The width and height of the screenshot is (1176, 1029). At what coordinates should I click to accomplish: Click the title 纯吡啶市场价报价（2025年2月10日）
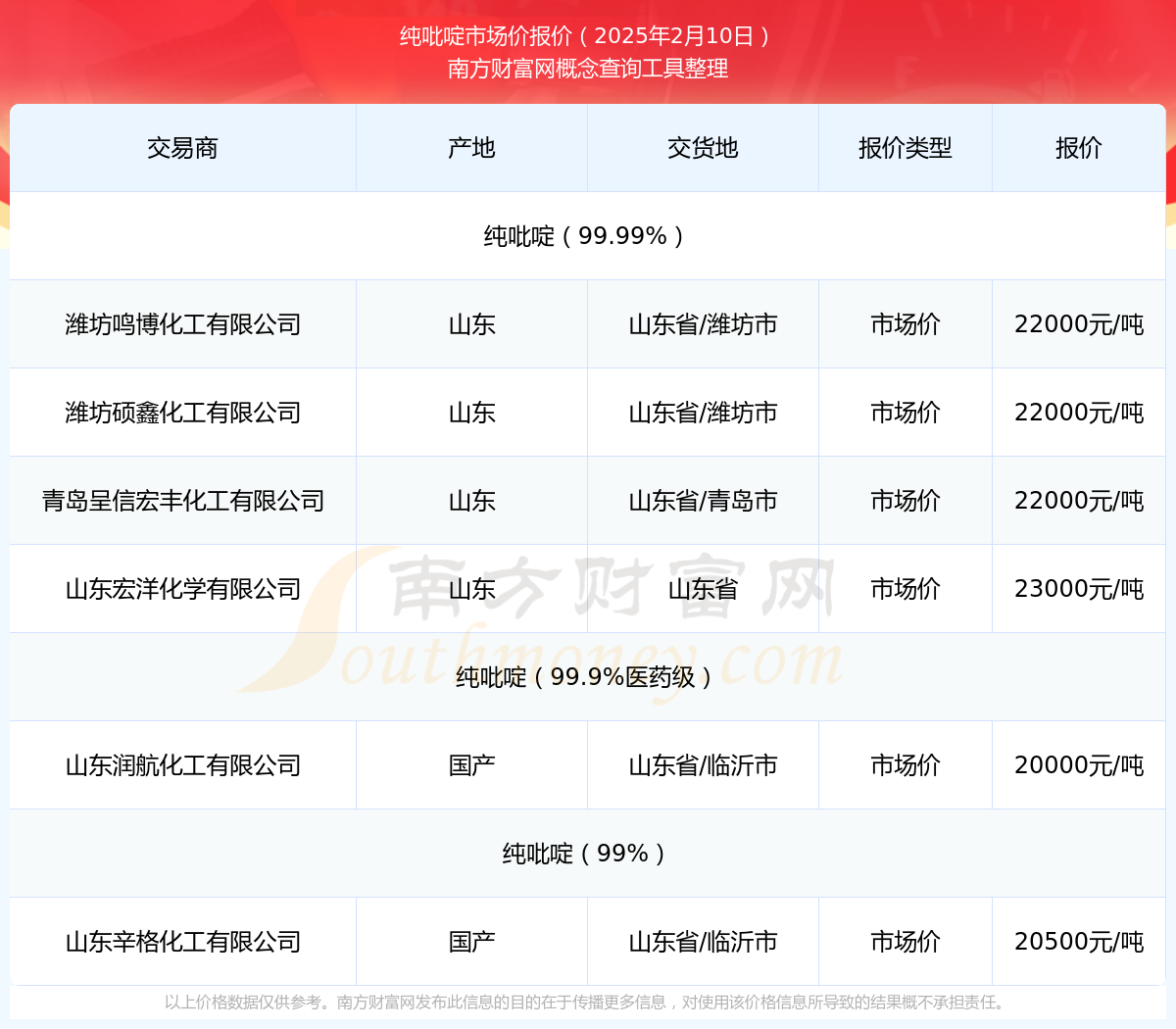(587, 36)
